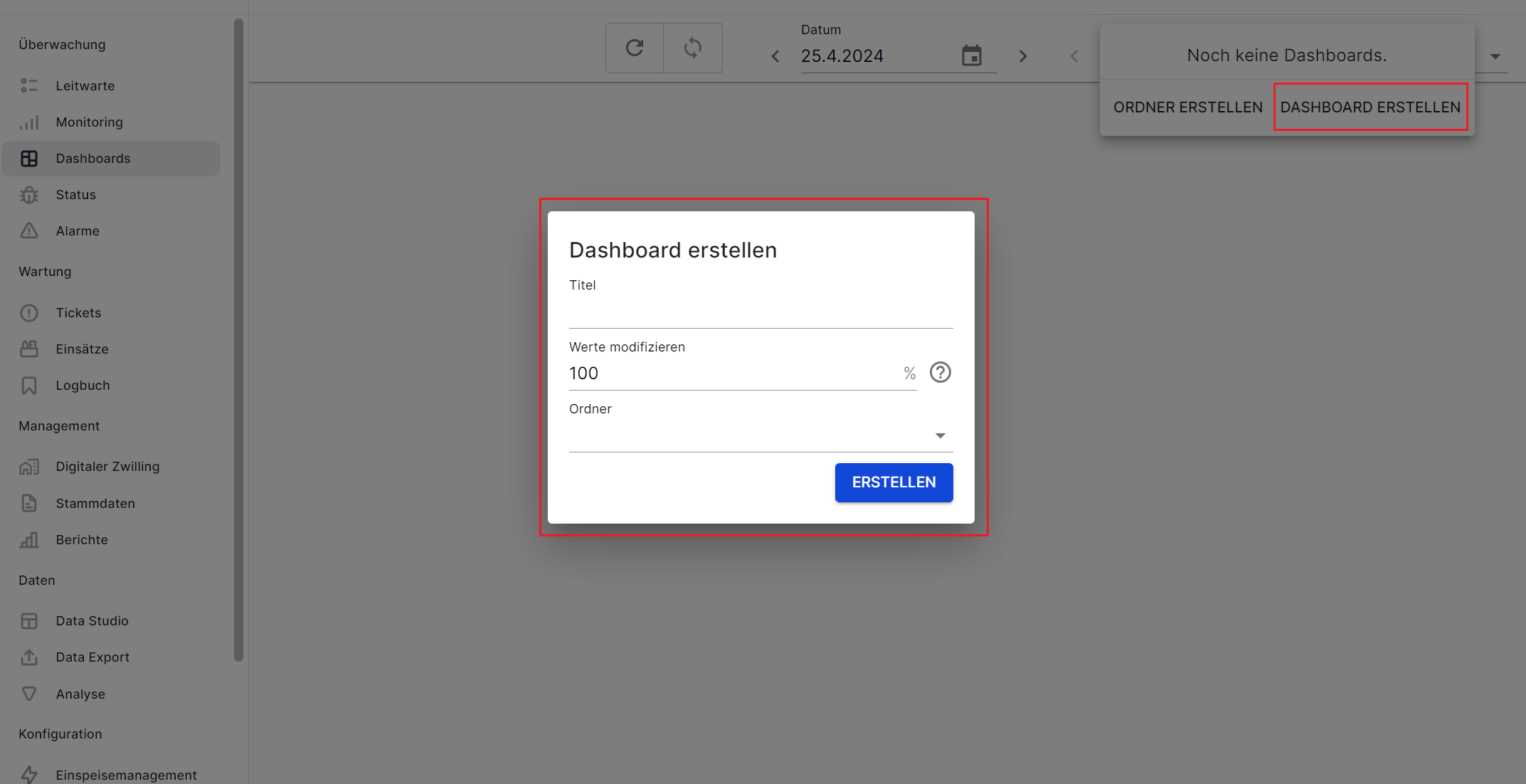
Task: Toggle the auto-refresh sync icon
Action: pos(692,48)
